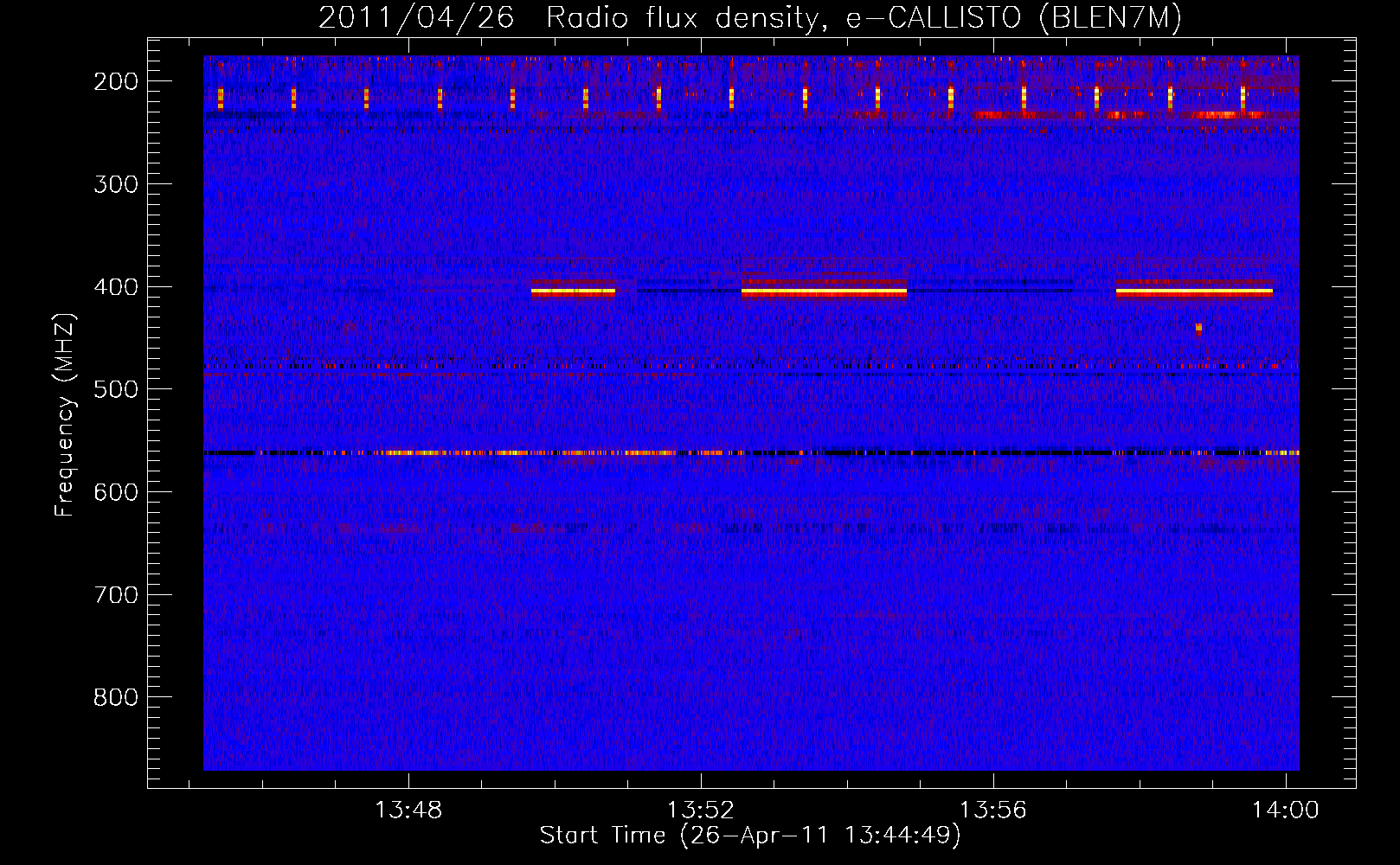Image resolution: width=1400 pixels, height=865 pixels.
Task: Click the small orange spot near 440 MHz
Action: point(1198,328)
